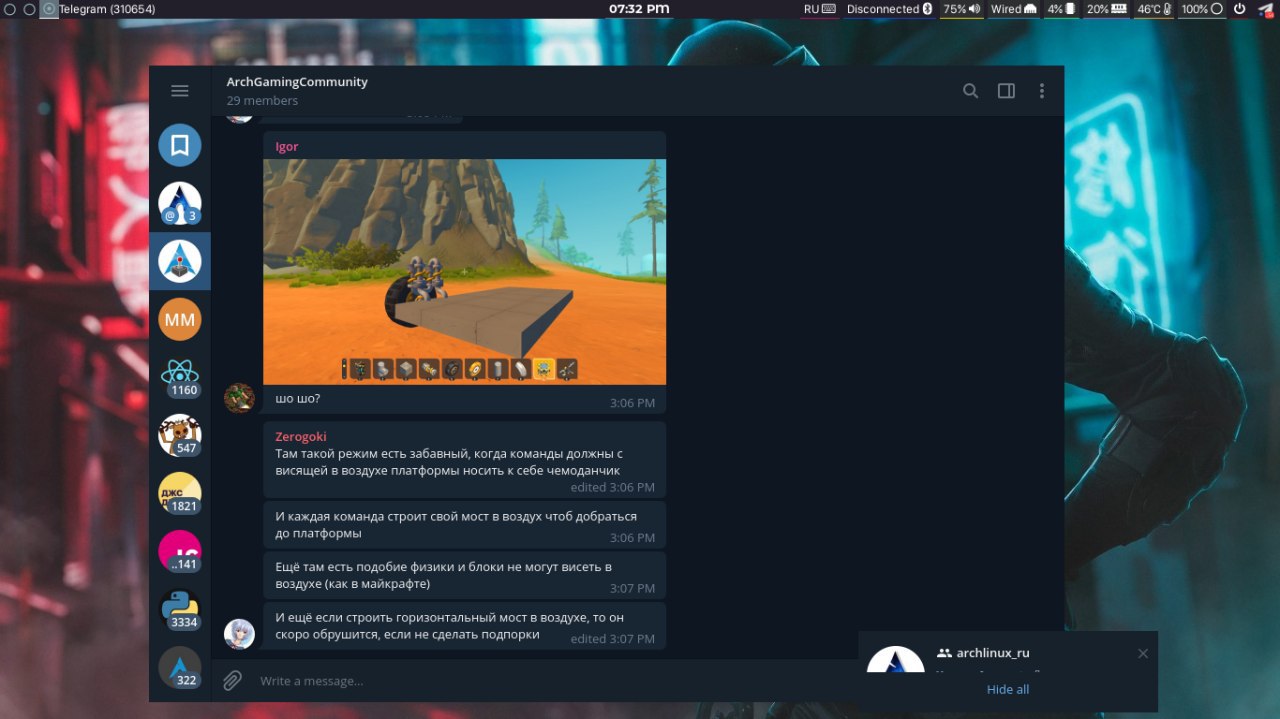This screenshot has height=719, width=1280.
Task: Open the Bluetooth Disconnected indicator
Action: 889,9
